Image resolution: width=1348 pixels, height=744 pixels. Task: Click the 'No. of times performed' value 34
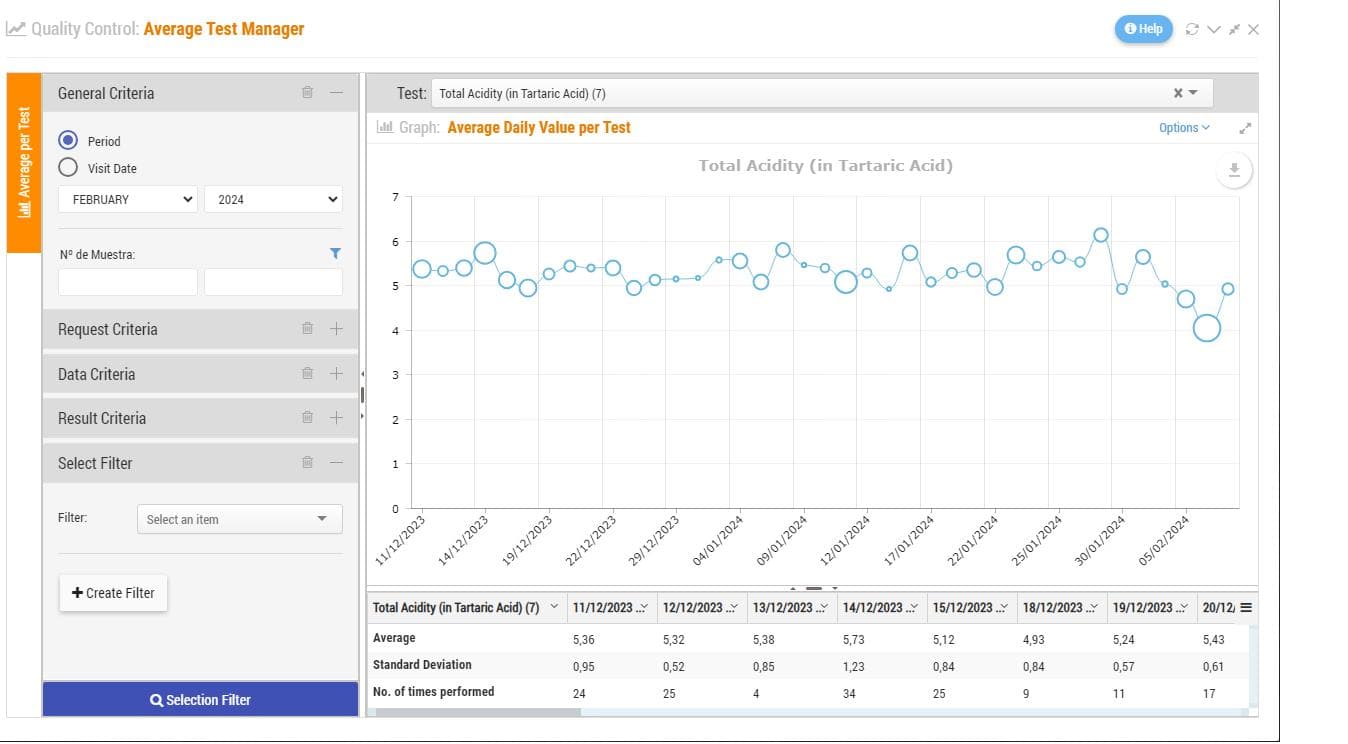coord(849,693)
